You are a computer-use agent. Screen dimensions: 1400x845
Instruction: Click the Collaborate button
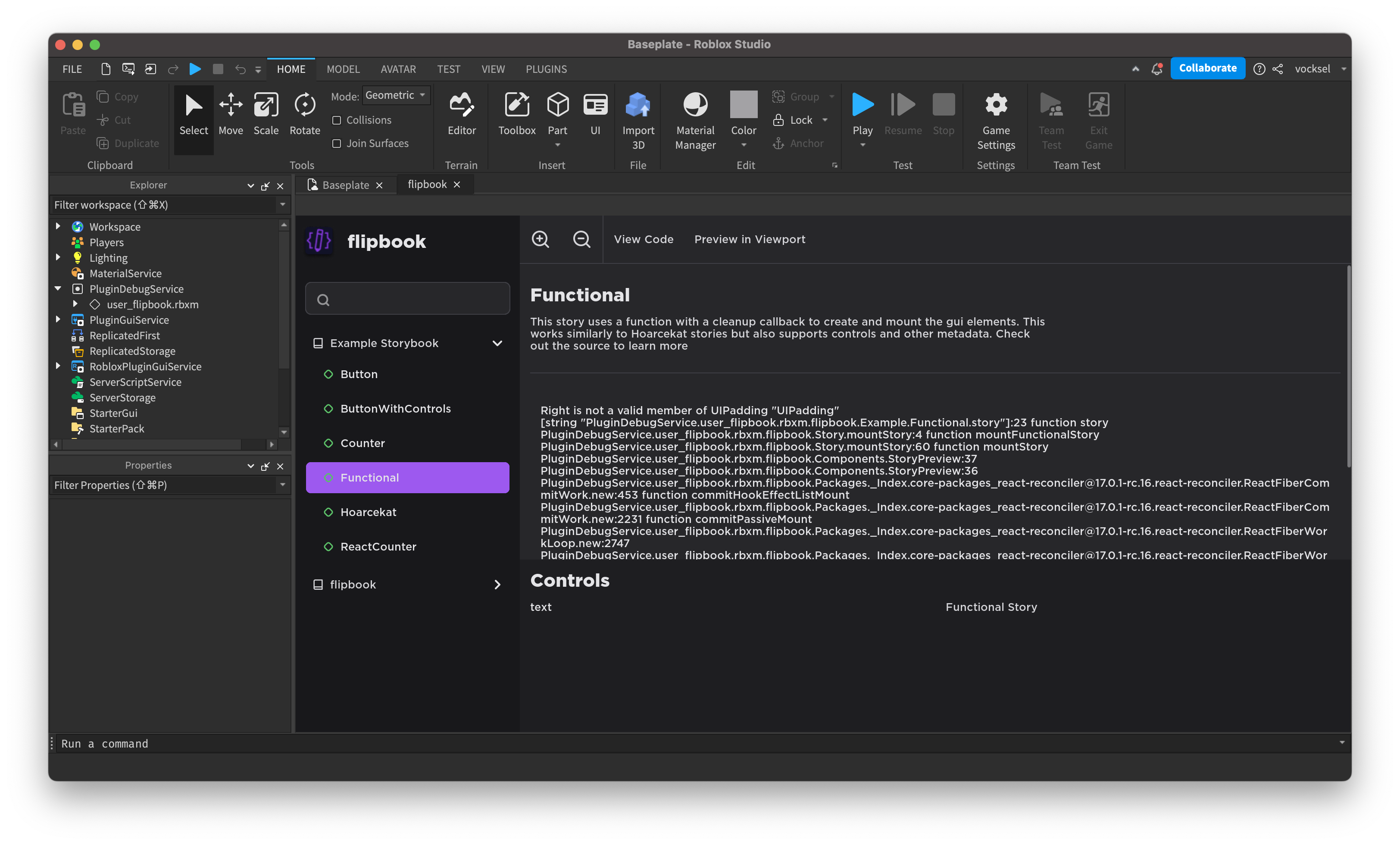coord(1207,68)
